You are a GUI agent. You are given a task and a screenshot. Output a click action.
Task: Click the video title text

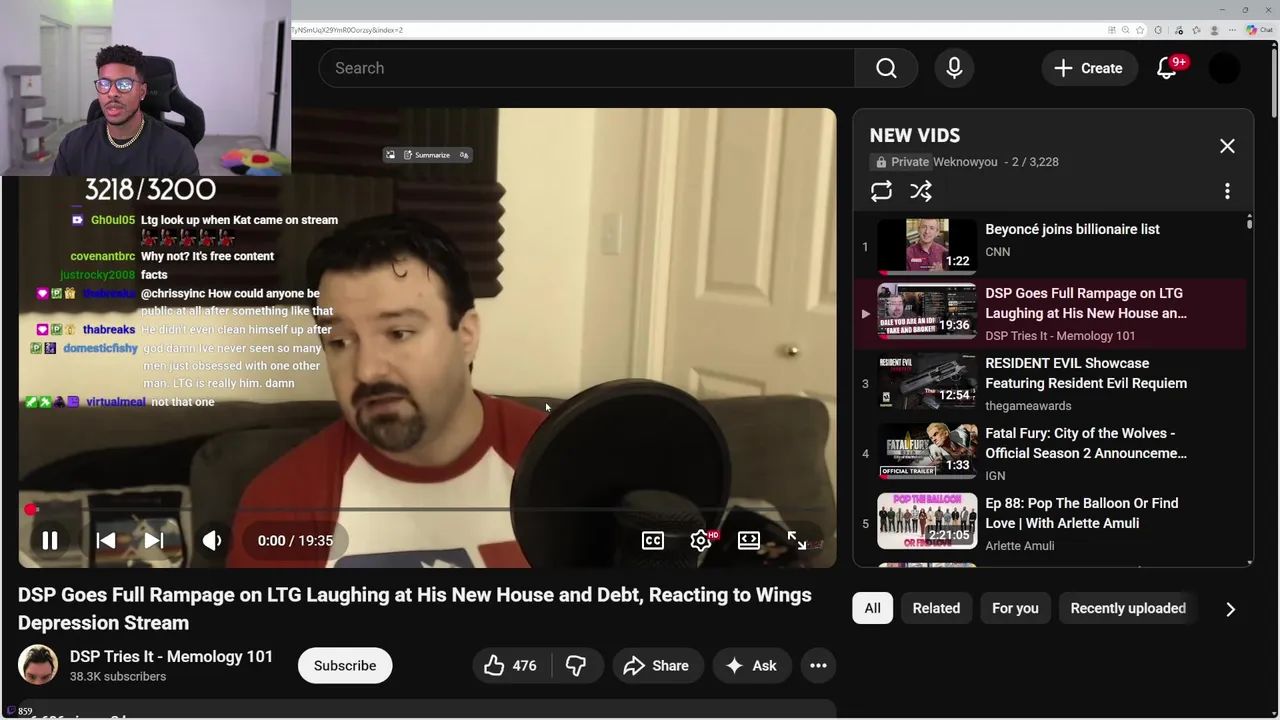coord(414,608)
